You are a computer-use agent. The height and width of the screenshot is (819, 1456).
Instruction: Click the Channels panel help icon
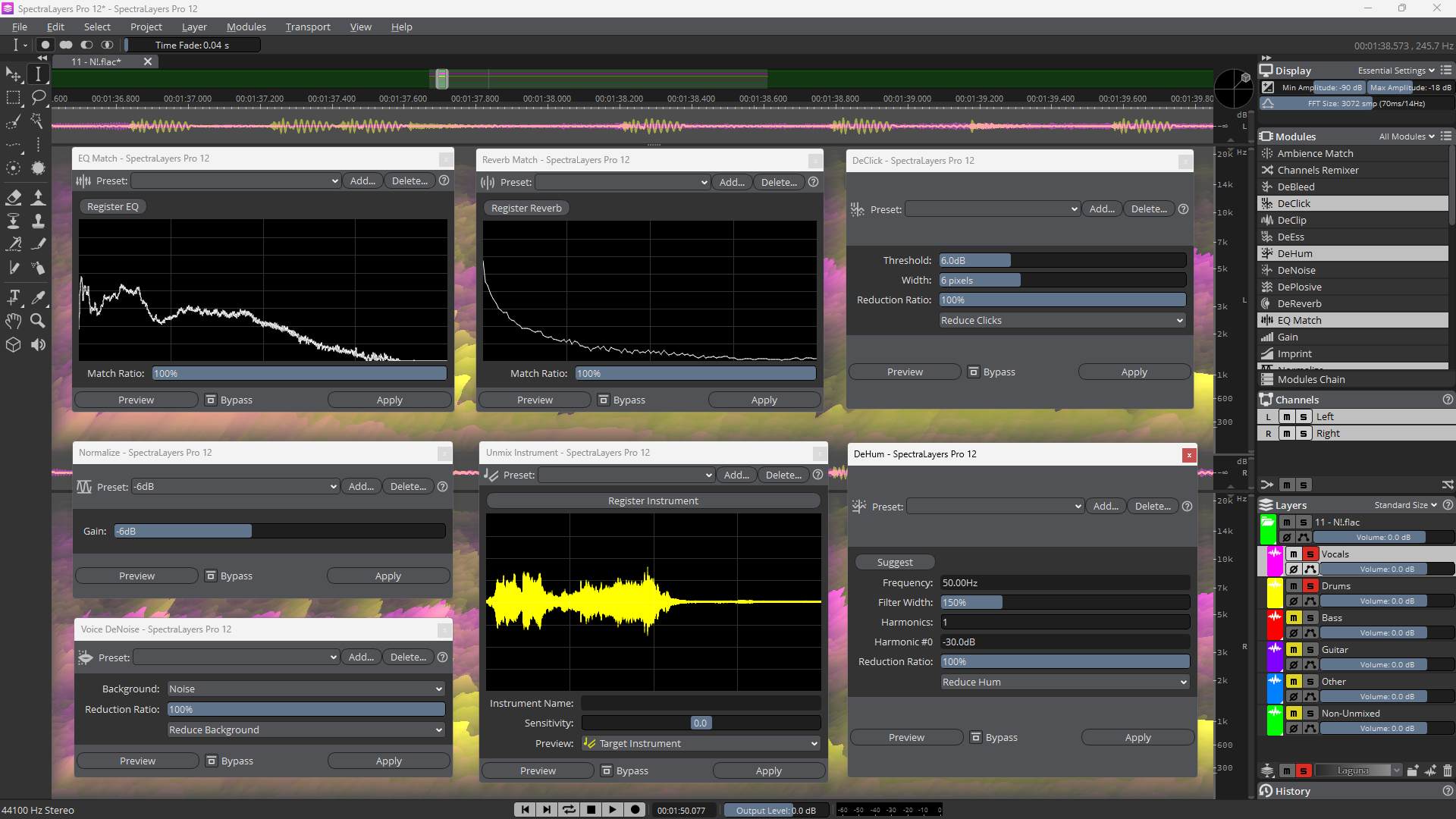coord(1448,400)
